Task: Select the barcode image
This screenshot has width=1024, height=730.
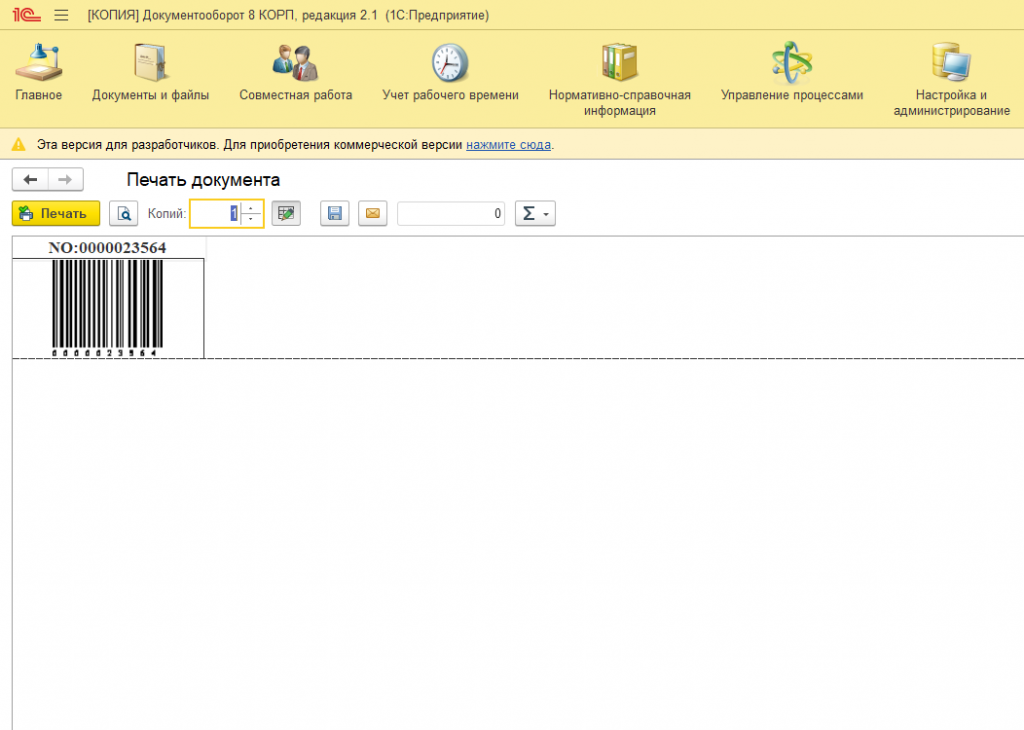Action: click(x=108, y=308)
